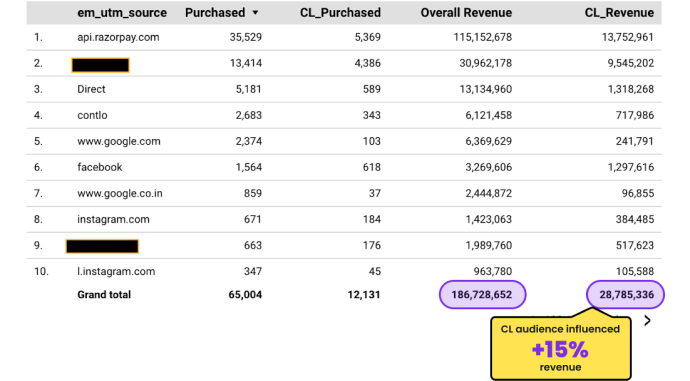690x381 pixels.
Task: Click CL_Revenue value 96,855
Action: [638, 193]
